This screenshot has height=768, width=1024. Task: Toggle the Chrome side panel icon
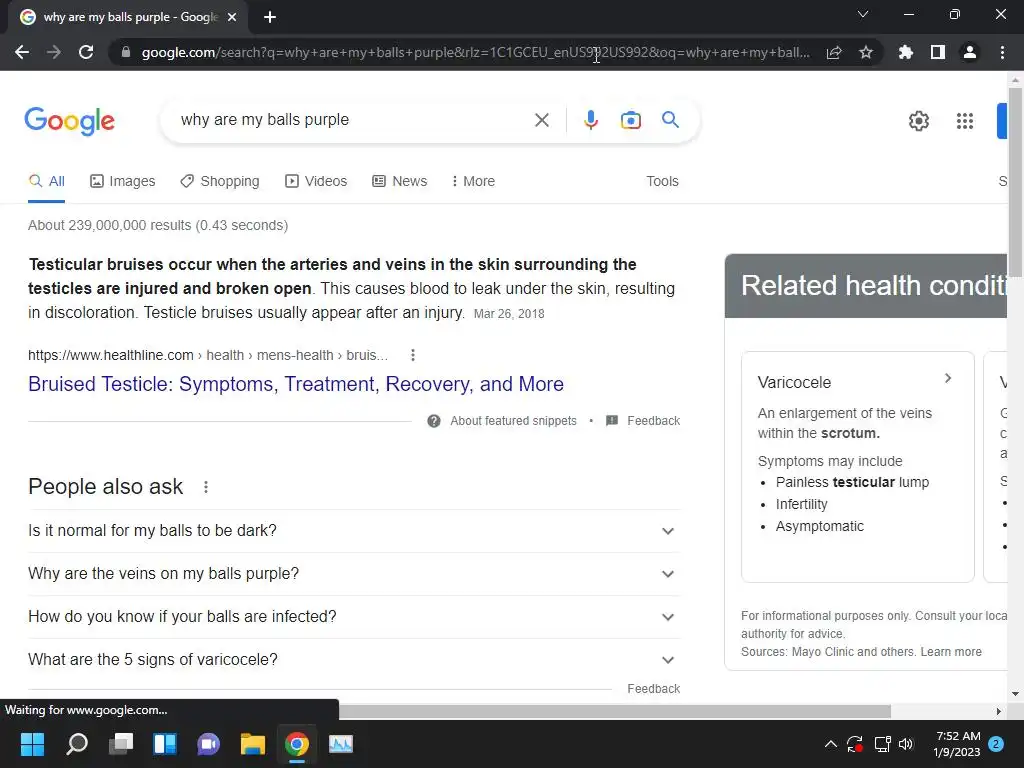[x=938, y=52]
